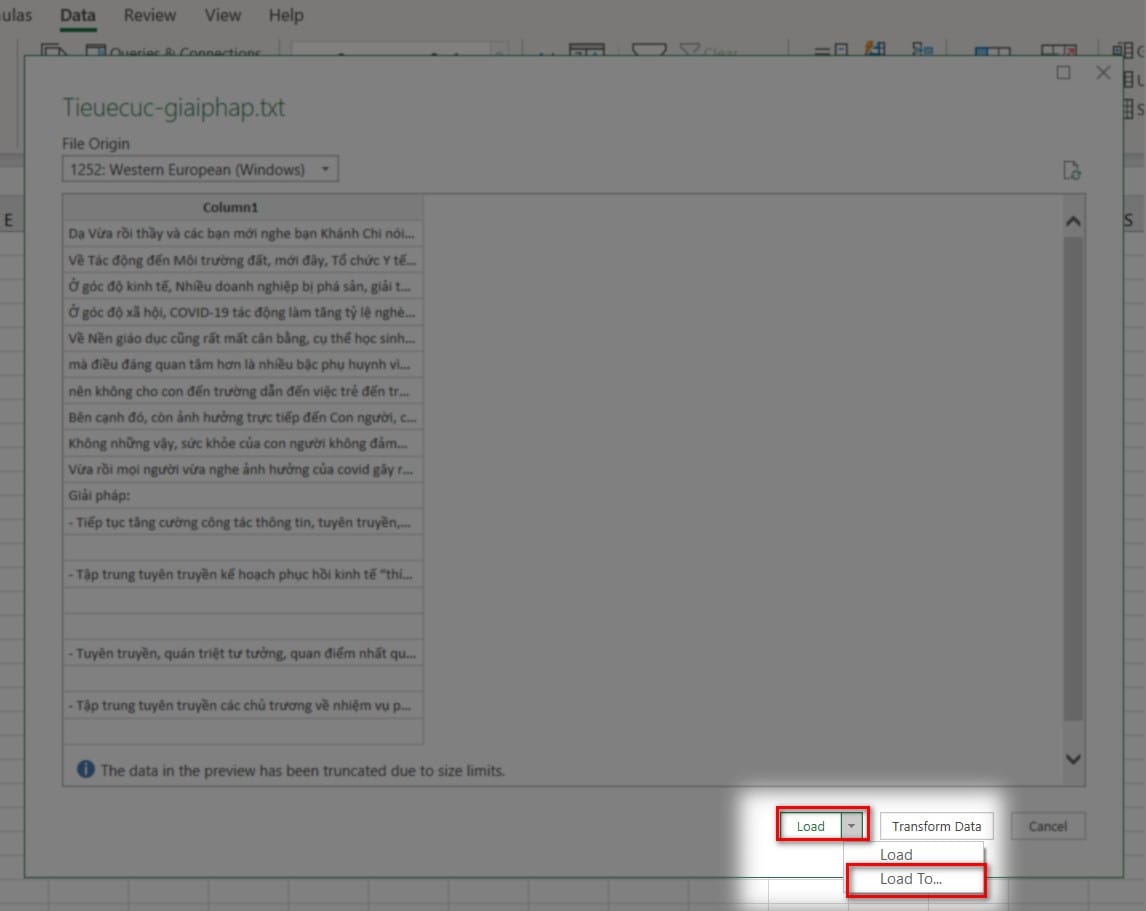Image resolution: width=1146 pixels, height=911 pixels.
Task: Select 'Load' entry in the dropdown menu
Action: [896, 854]
